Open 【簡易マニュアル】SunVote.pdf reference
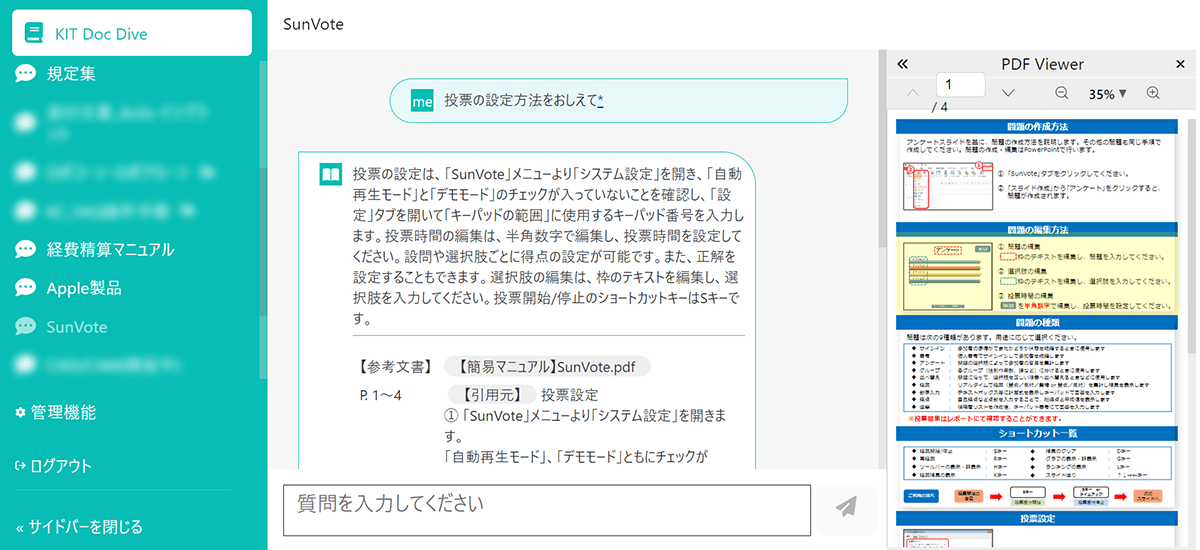 click(548, 367)
